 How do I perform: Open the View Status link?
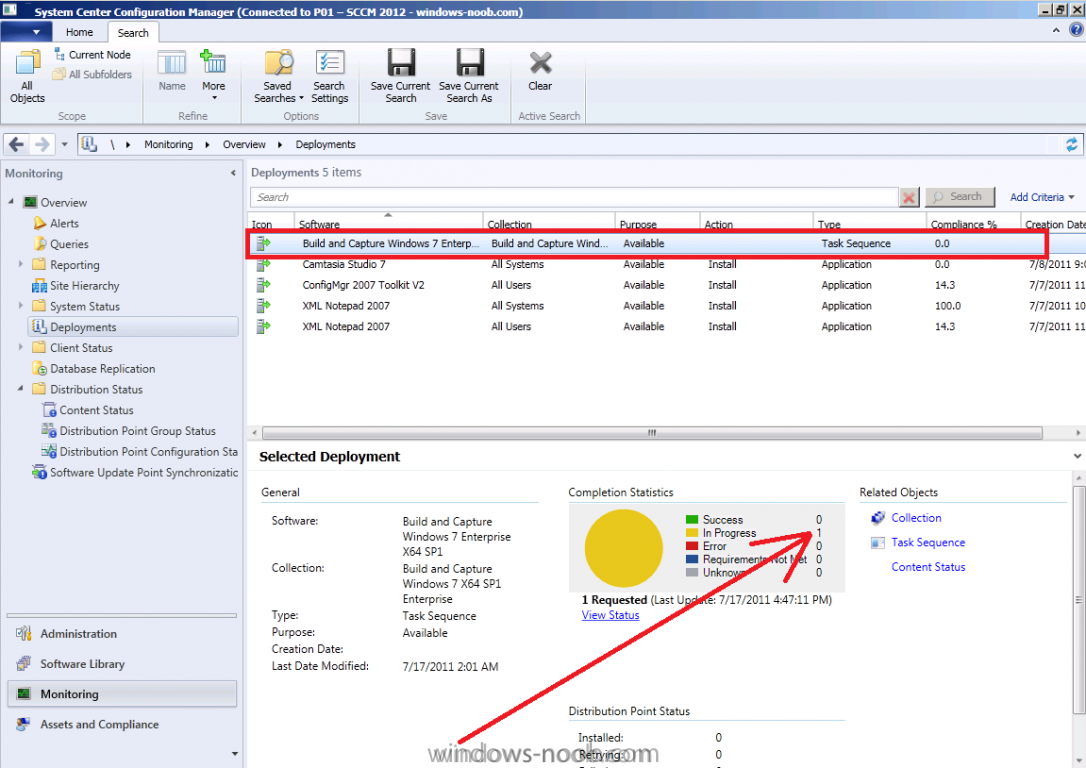click(610, 615)
